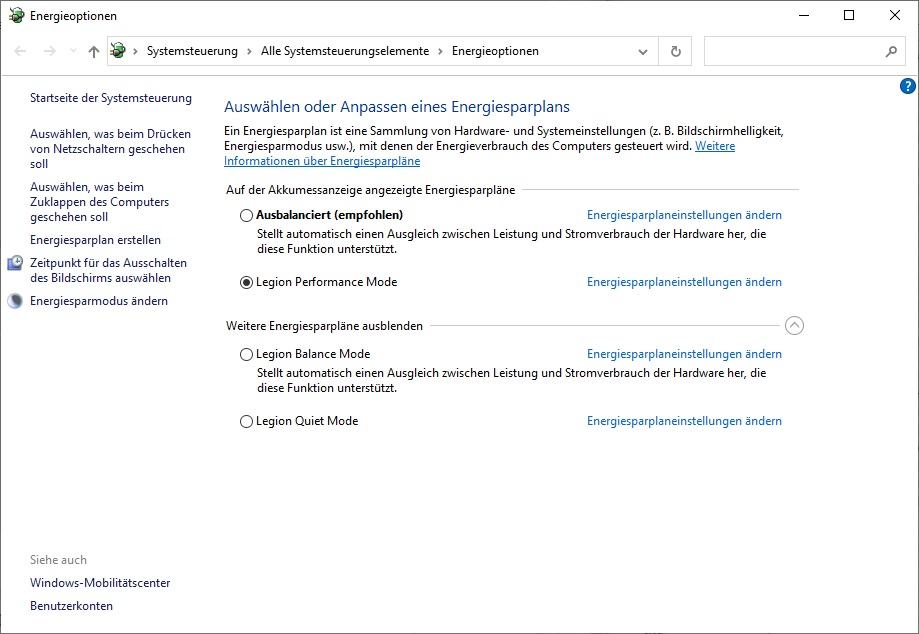Select Energieoptionen breadcrumb in address bar
The height and width of the screenshot is (634, 919).
pos(495,51)
